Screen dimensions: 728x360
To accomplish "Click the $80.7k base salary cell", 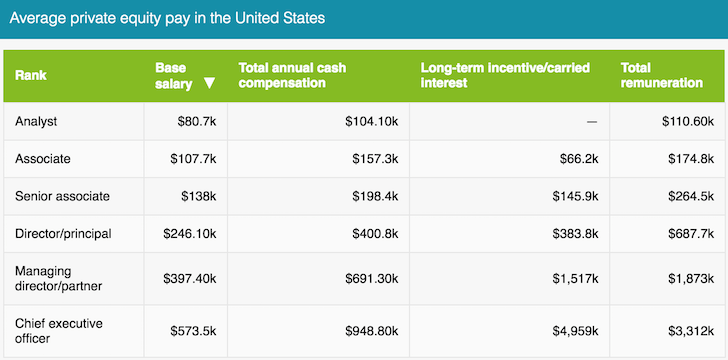I will 186,121.
